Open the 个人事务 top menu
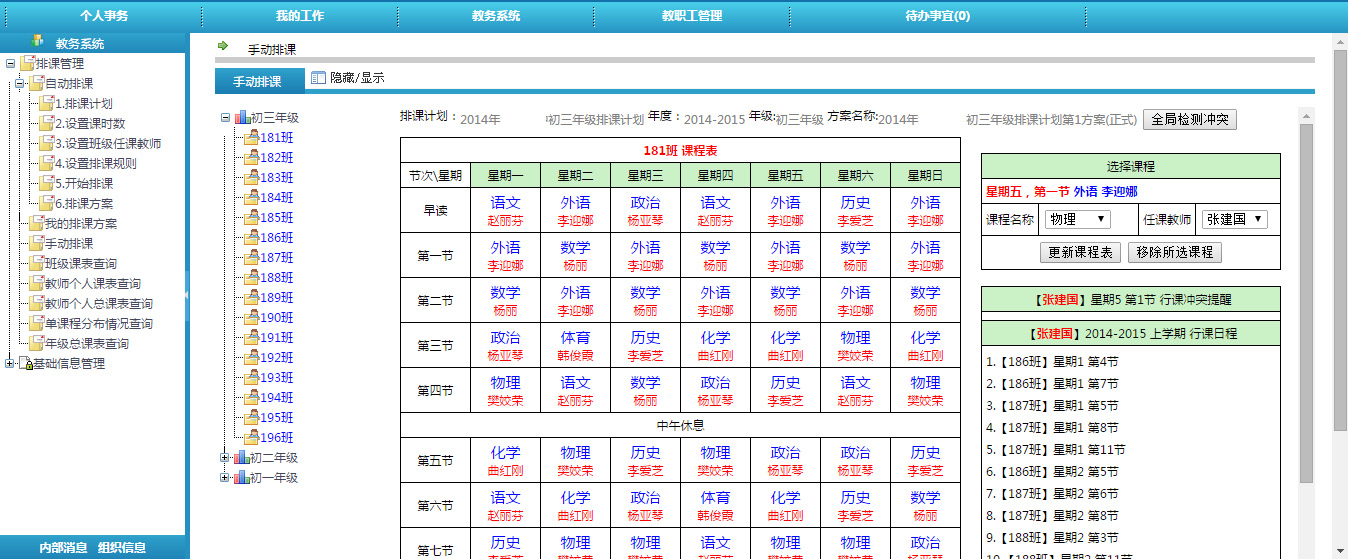Screen dimensions: 1348x559 point(104,16)
